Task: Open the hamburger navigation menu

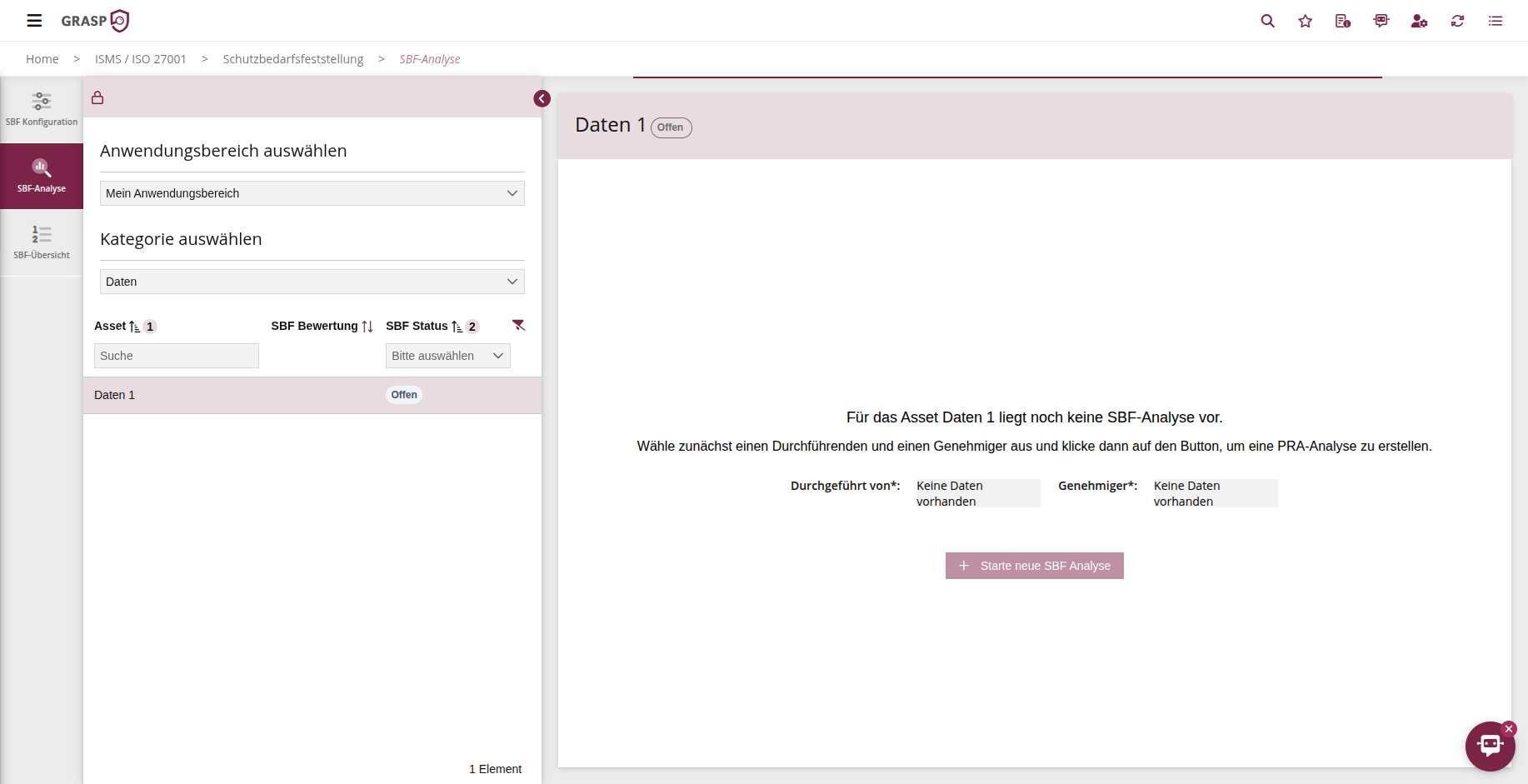Action: 34,21
